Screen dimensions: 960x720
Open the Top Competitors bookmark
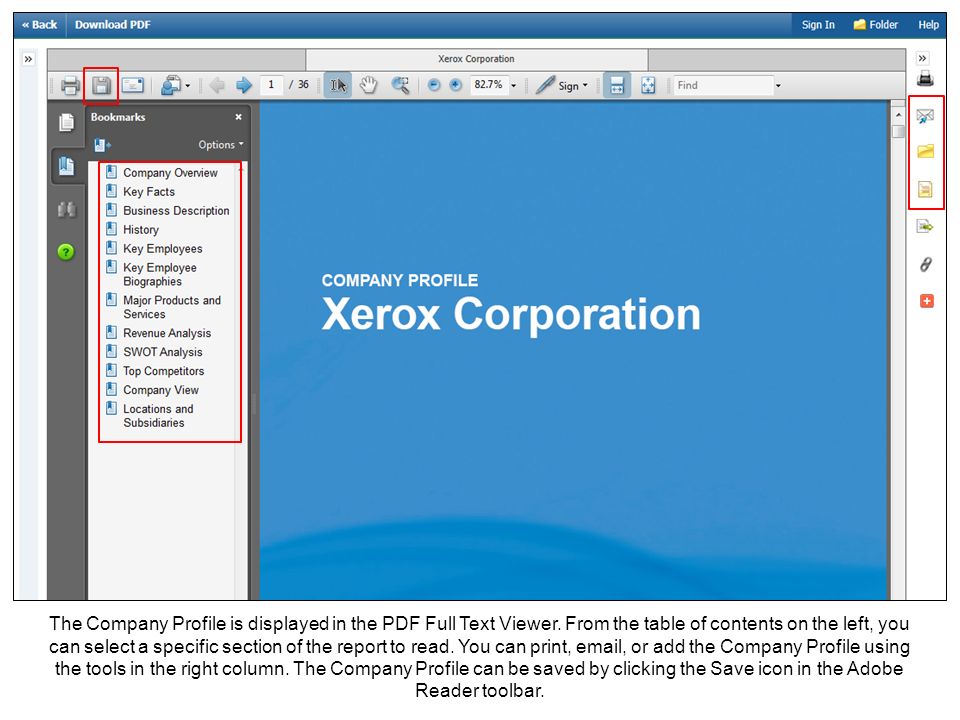(x=163, y=371)
